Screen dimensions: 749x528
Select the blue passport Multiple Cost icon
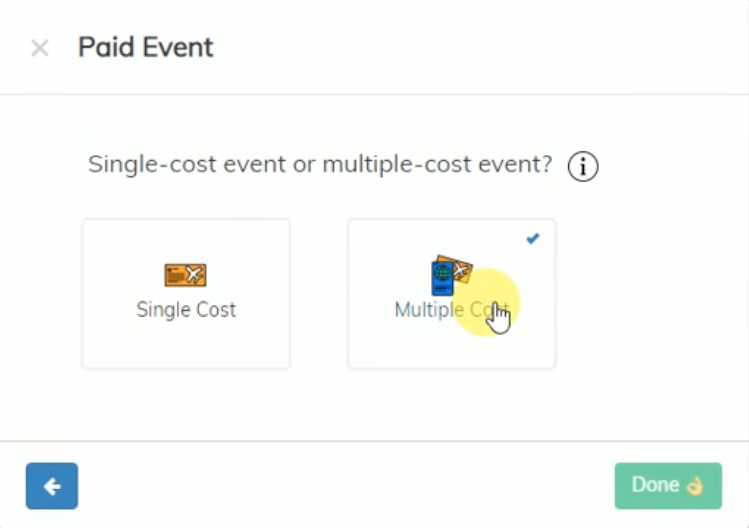tap(442, 277)
